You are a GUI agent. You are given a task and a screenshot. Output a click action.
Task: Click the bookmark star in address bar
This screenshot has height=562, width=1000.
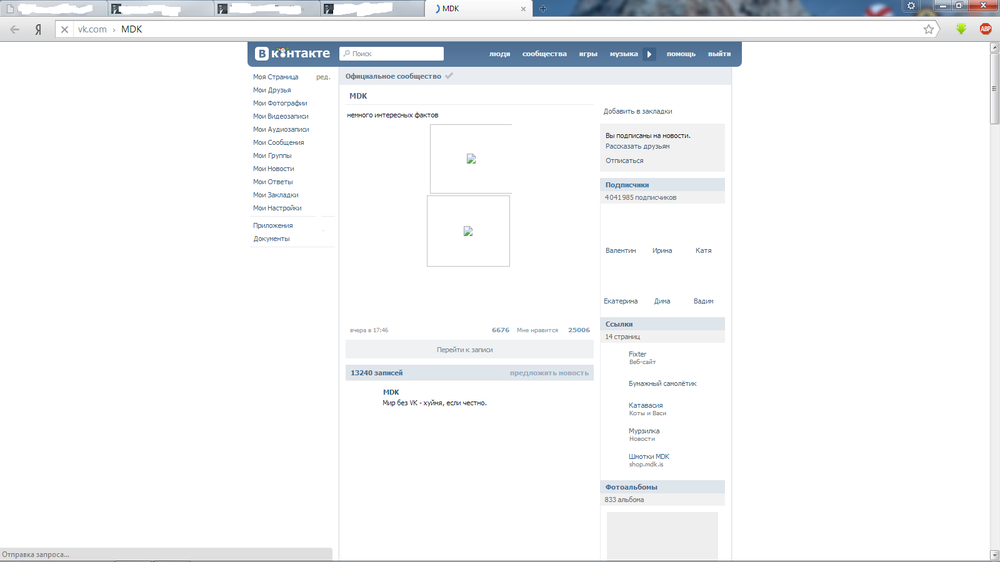click(x=929, y=29)
